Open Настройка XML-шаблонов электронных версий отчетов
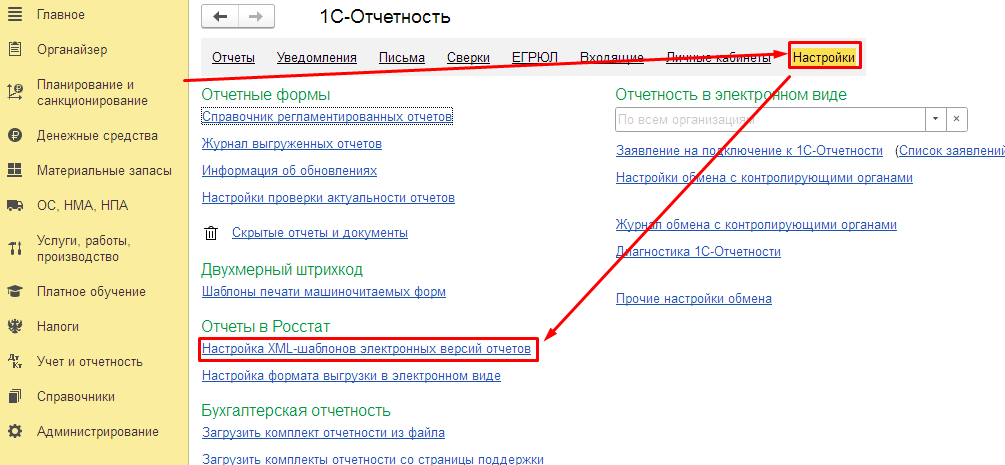 pyautogui.click(x=366, y=350)
